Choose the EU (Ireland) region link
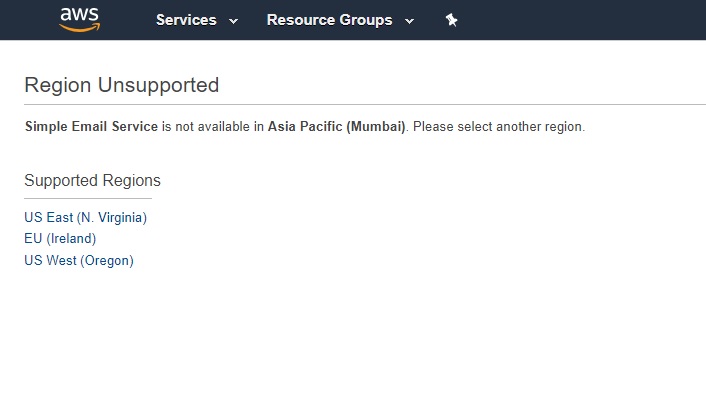This screenshot has height=412, width=706. click(x=60, y=239)
